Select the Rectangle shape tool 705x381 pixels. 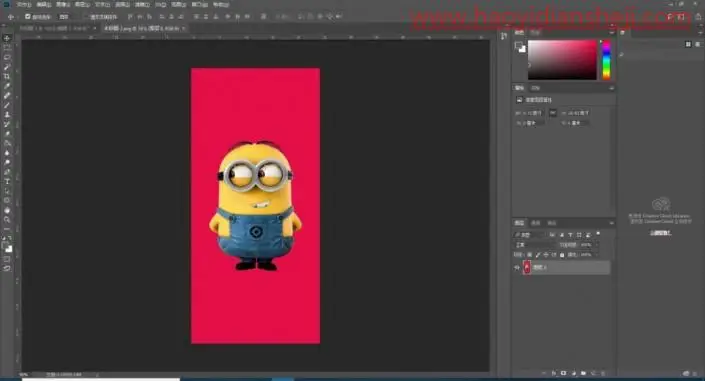pos(7,200)
